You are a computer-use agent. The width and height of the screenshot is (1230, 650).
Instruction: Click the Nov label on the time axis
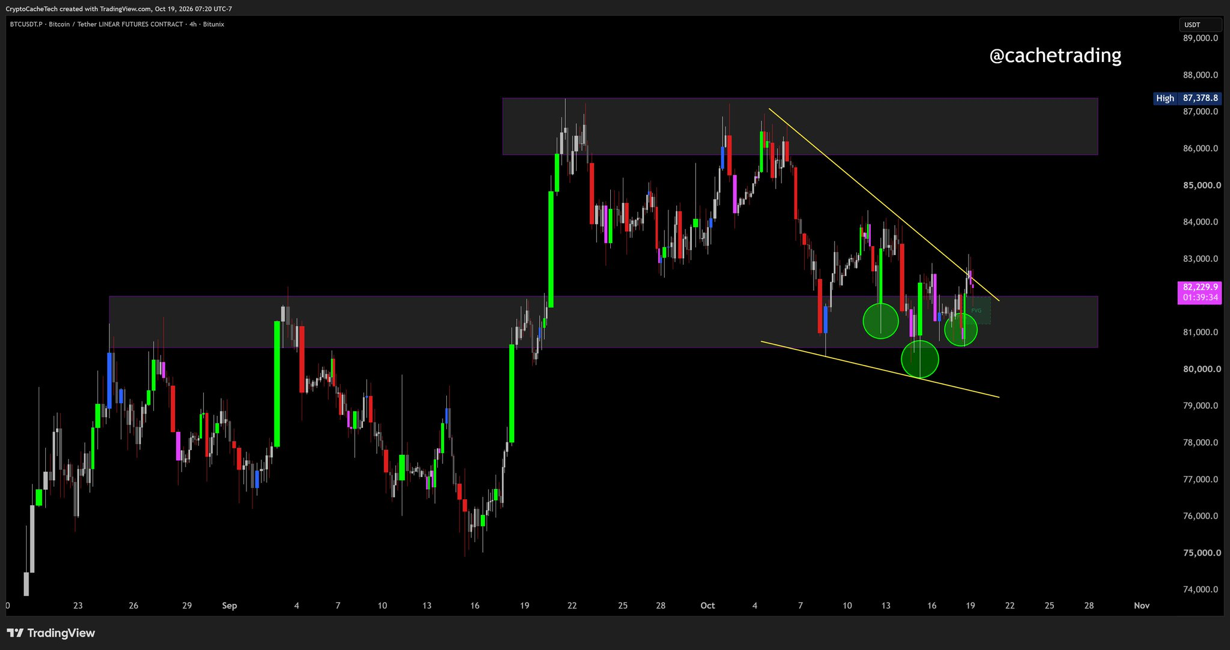pos(1141,606)
